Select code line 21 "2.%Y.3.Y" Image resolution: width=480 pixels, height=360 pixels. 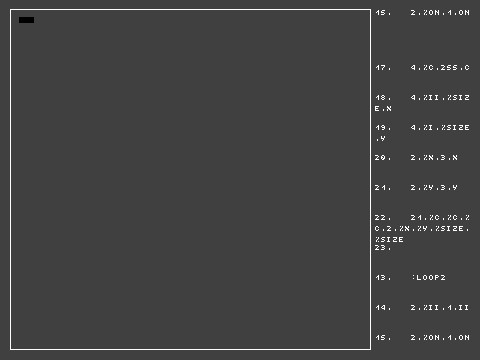coord(416,188)
